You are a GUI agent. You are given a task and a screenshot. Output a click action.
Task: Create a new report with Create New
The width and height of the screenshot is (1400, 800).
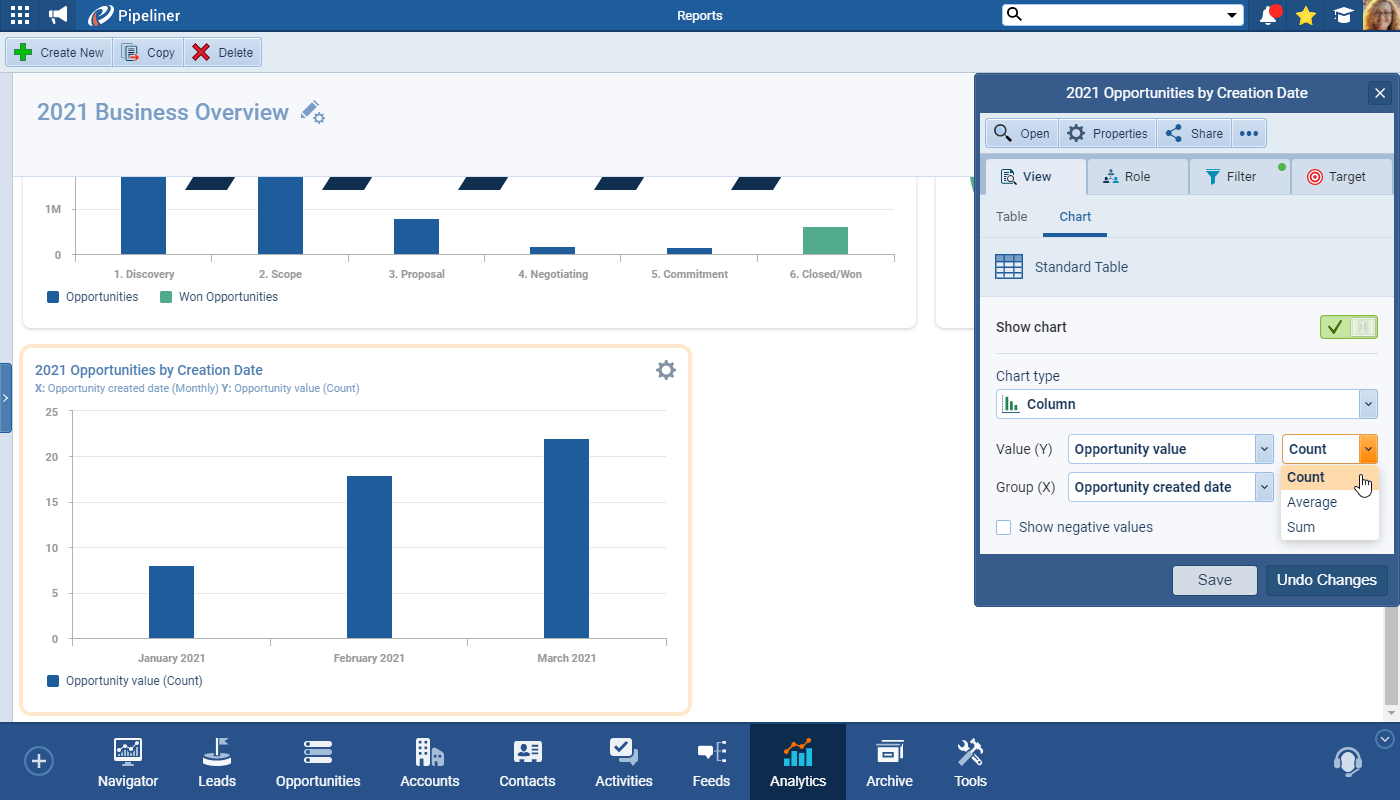(x=58, y=52)
